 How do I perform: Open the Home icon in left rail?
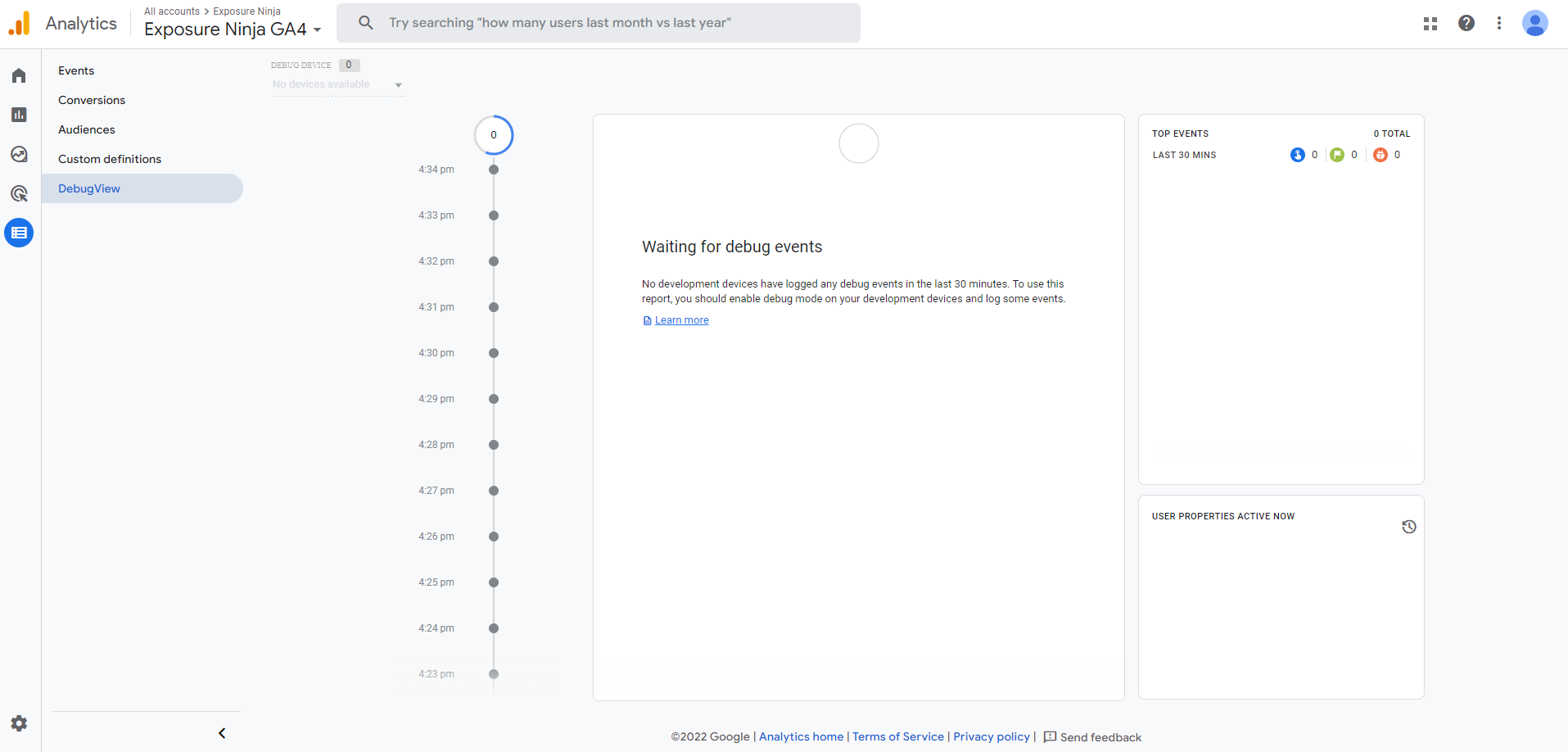pos(19,76)
